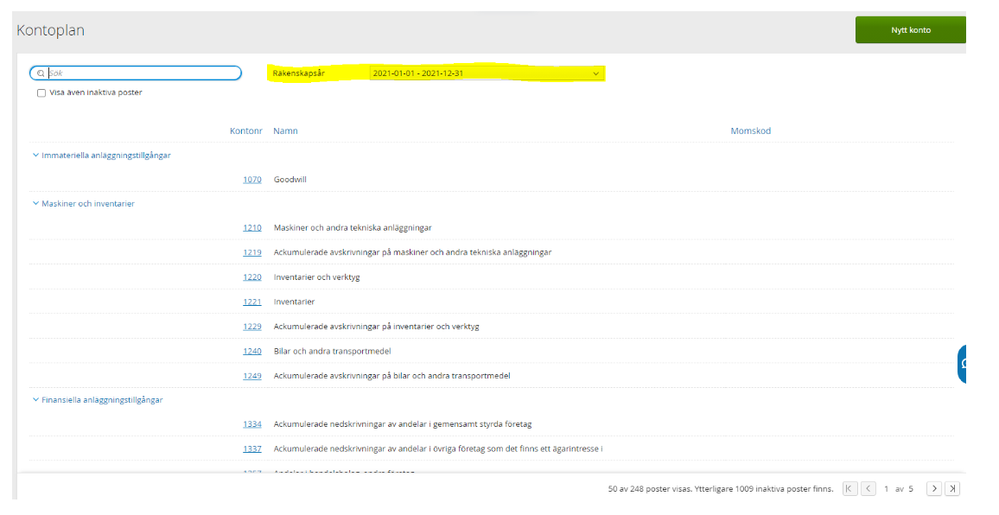The width and height of the screenshot is (999, 515).
Task: Click the Kontonr column header
Action: click(246, 131)
